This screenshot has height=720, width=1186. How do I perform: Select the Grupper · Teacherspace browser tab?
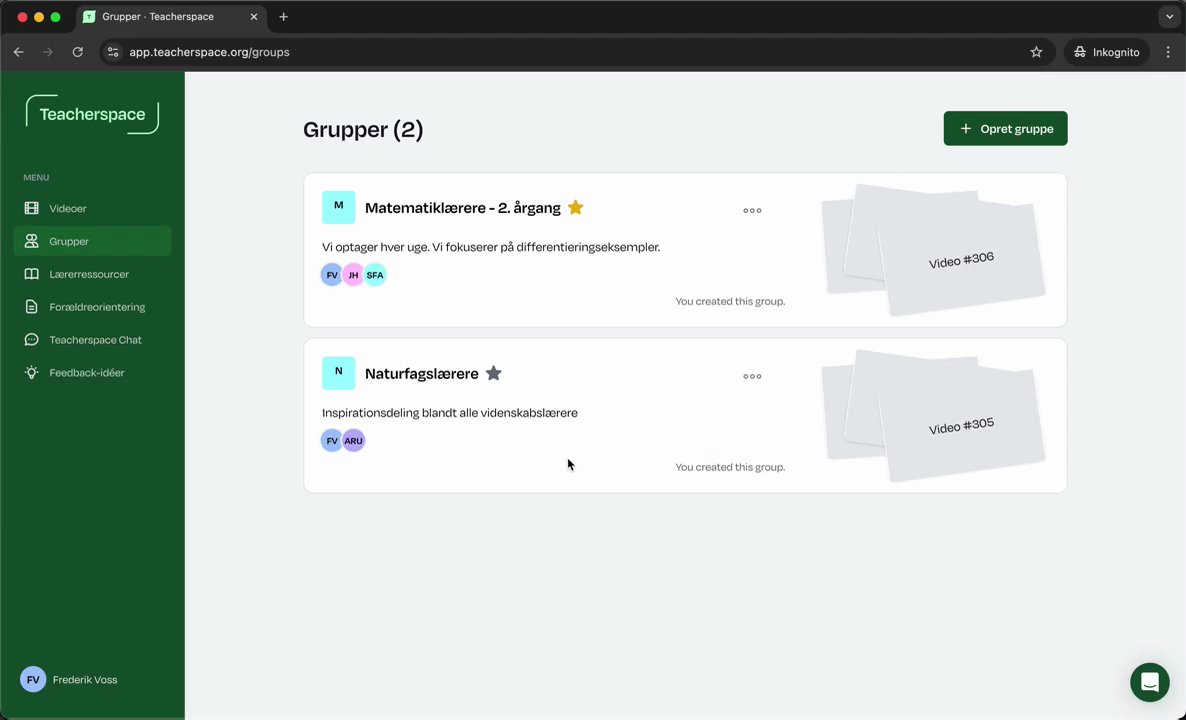171,17
